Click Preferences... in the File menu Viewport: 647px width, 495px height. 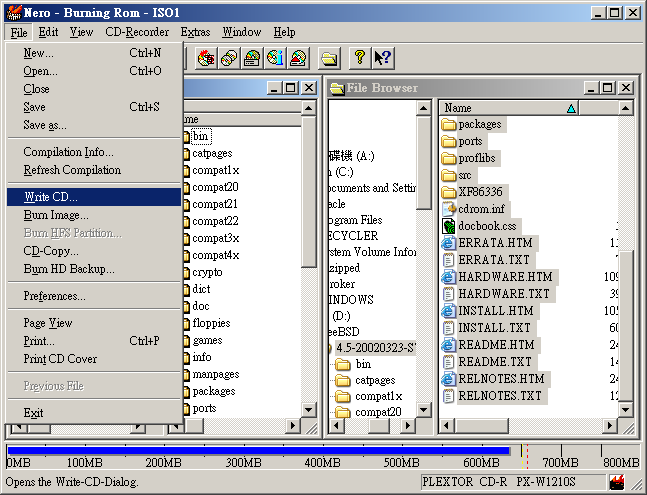coord(54,296)
